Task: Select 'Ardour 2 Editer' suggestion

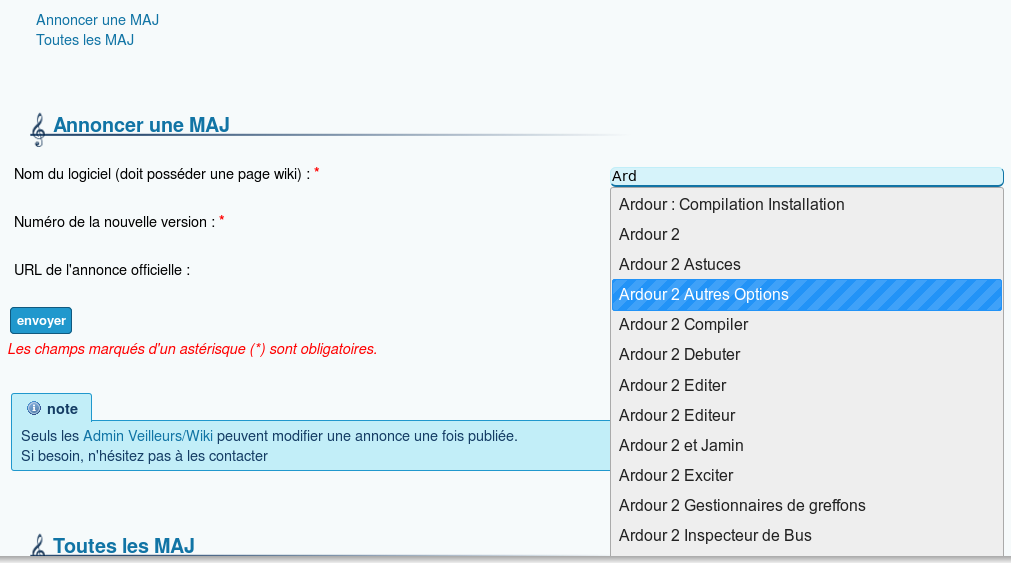Action: [807, 385]
